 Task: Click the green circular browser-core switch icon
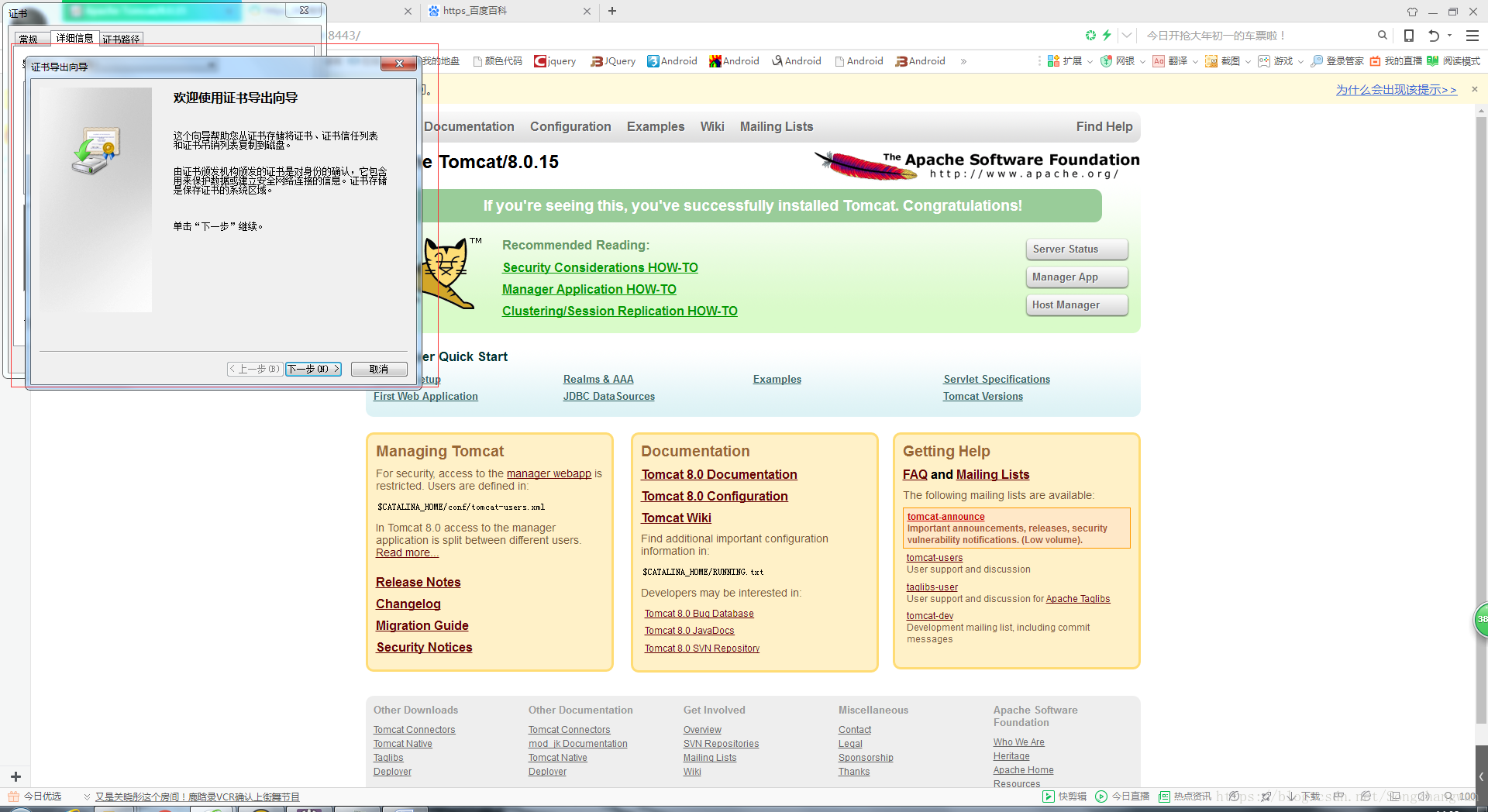click(1090, 36)
